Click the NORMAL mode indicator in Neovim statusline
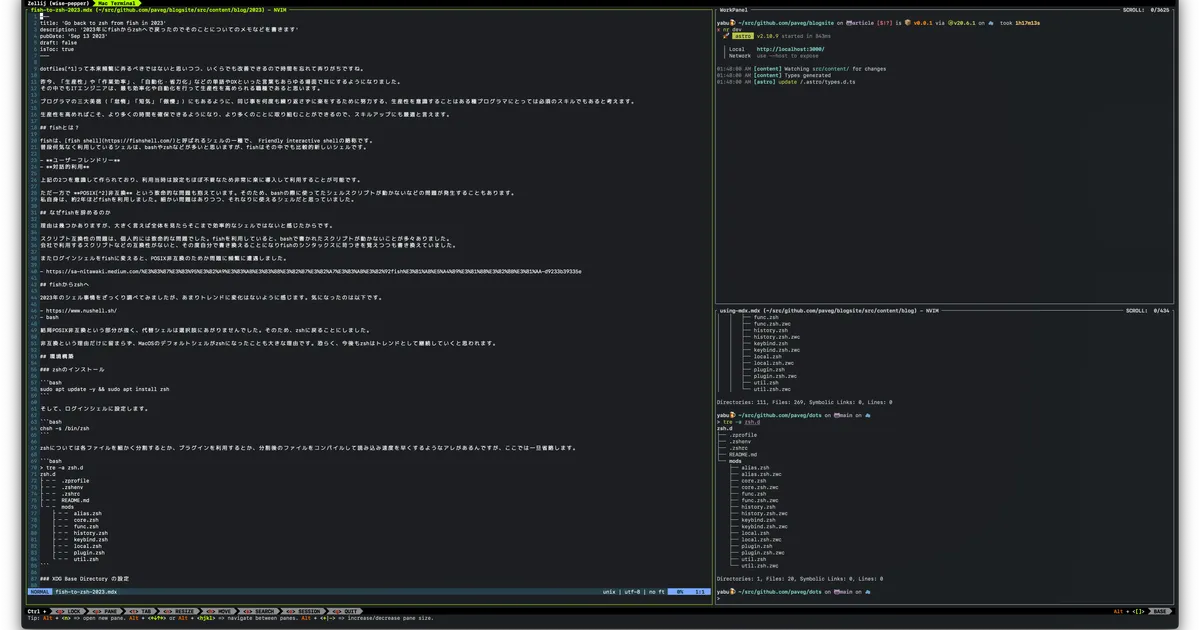The height and width of the screenshot is (630, 1200). coord(40,591)
